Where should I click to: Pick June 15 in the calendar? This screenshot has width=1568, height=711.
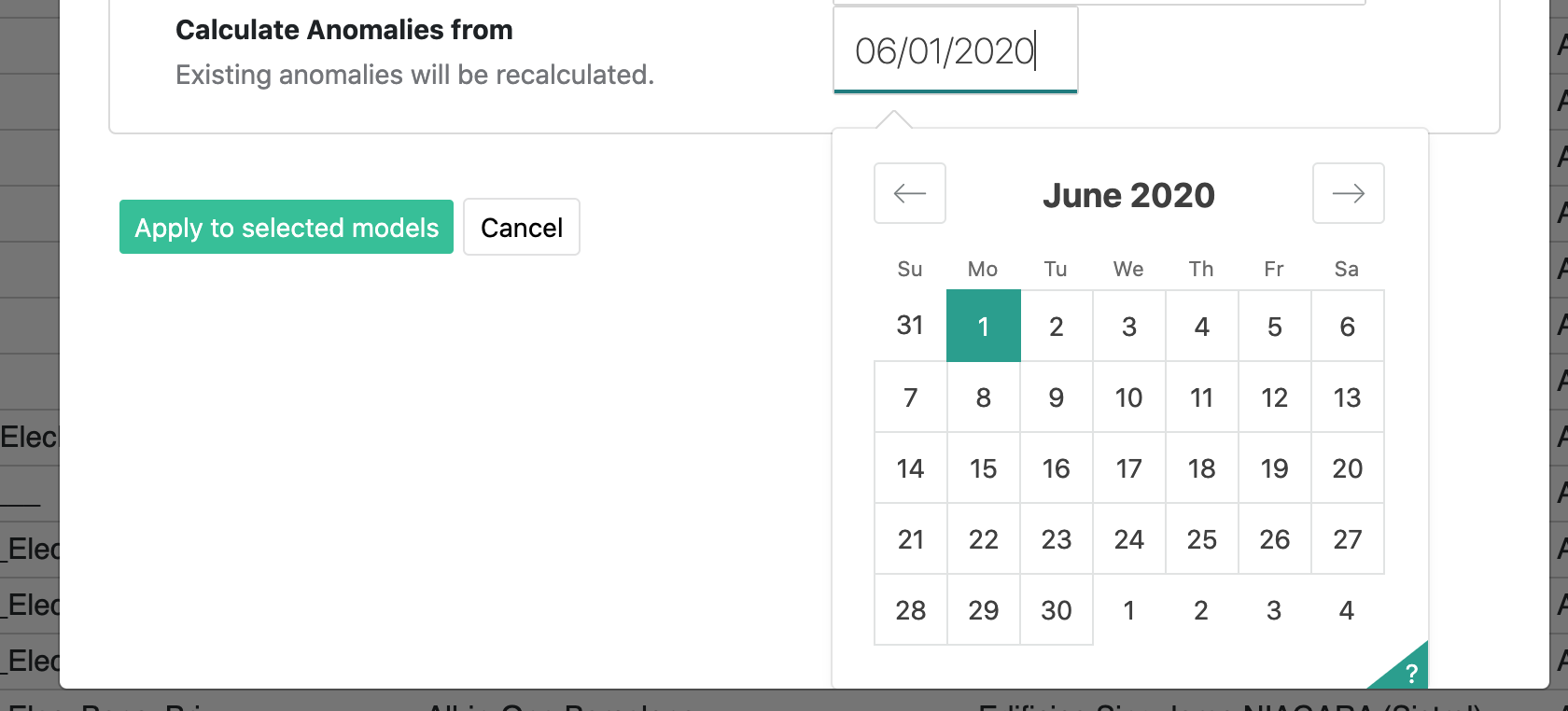[984, 467]
